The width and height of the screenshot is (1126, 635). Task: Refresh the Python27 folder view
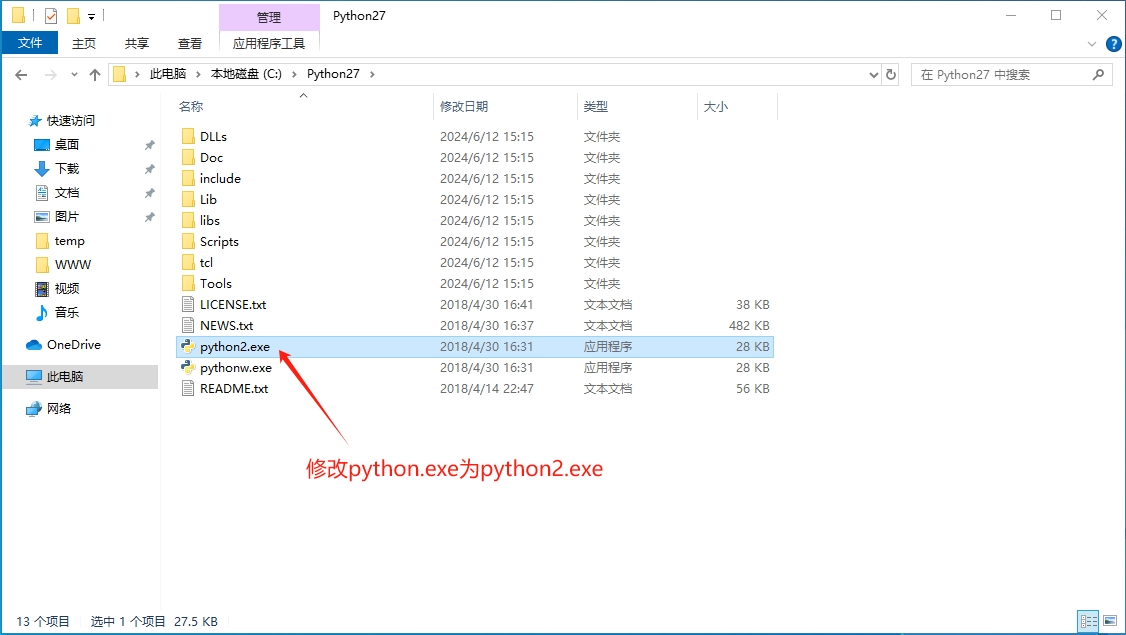891,75
